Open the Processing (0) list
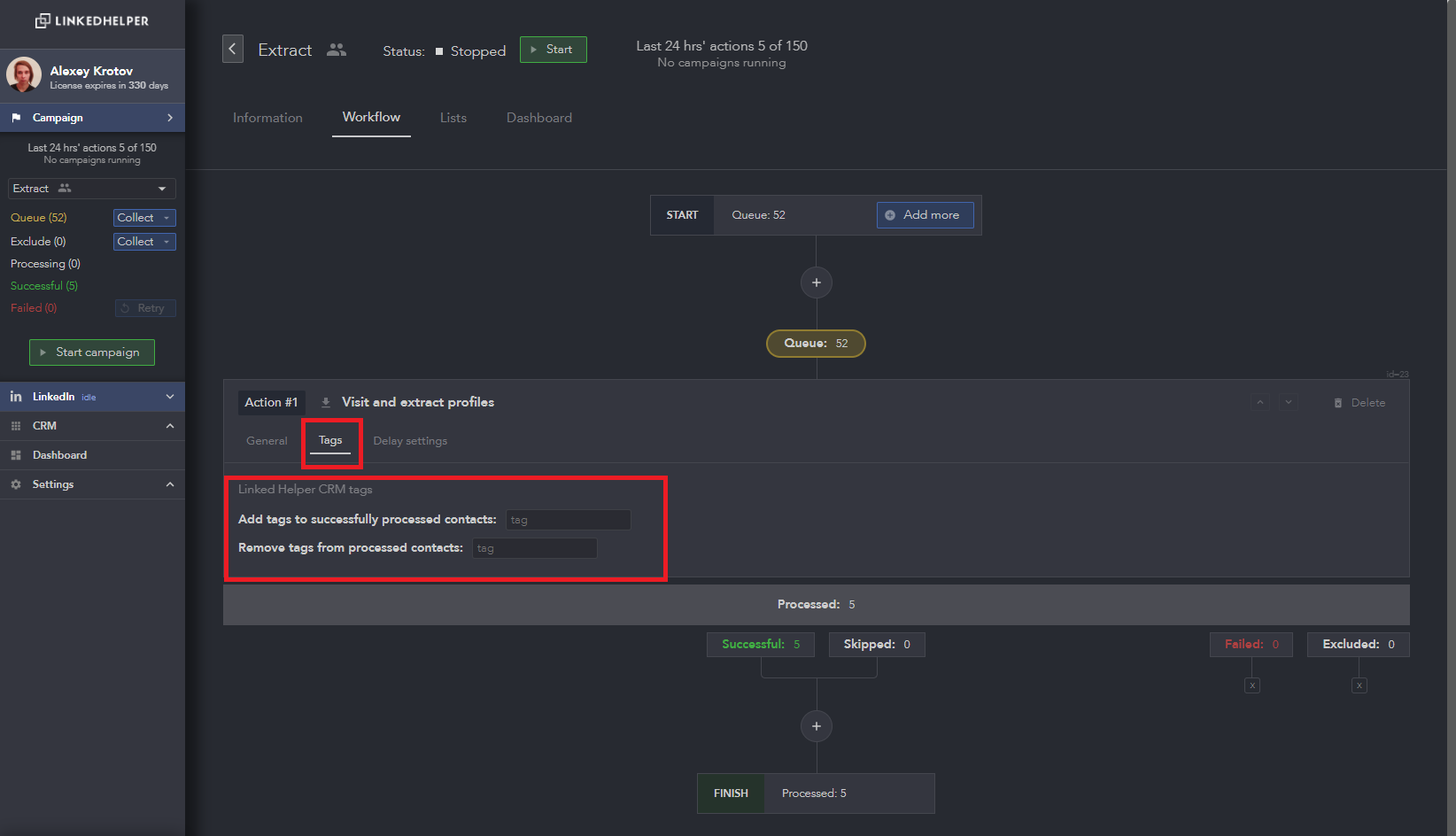The height and width of the screenshot is (836, 1456). (45, 264)
